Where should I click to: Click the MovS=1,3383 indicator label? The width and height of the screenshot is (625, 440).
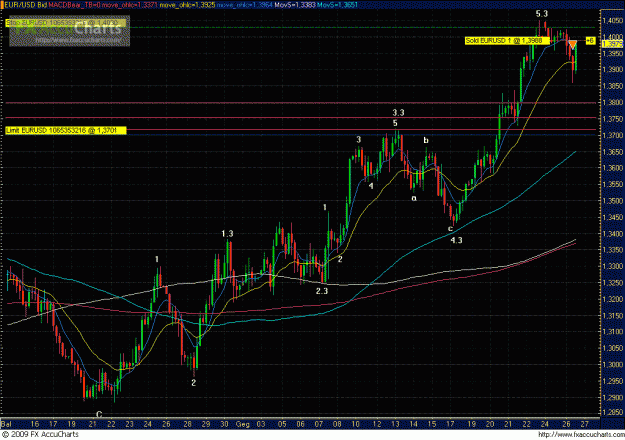pos(295,5)
